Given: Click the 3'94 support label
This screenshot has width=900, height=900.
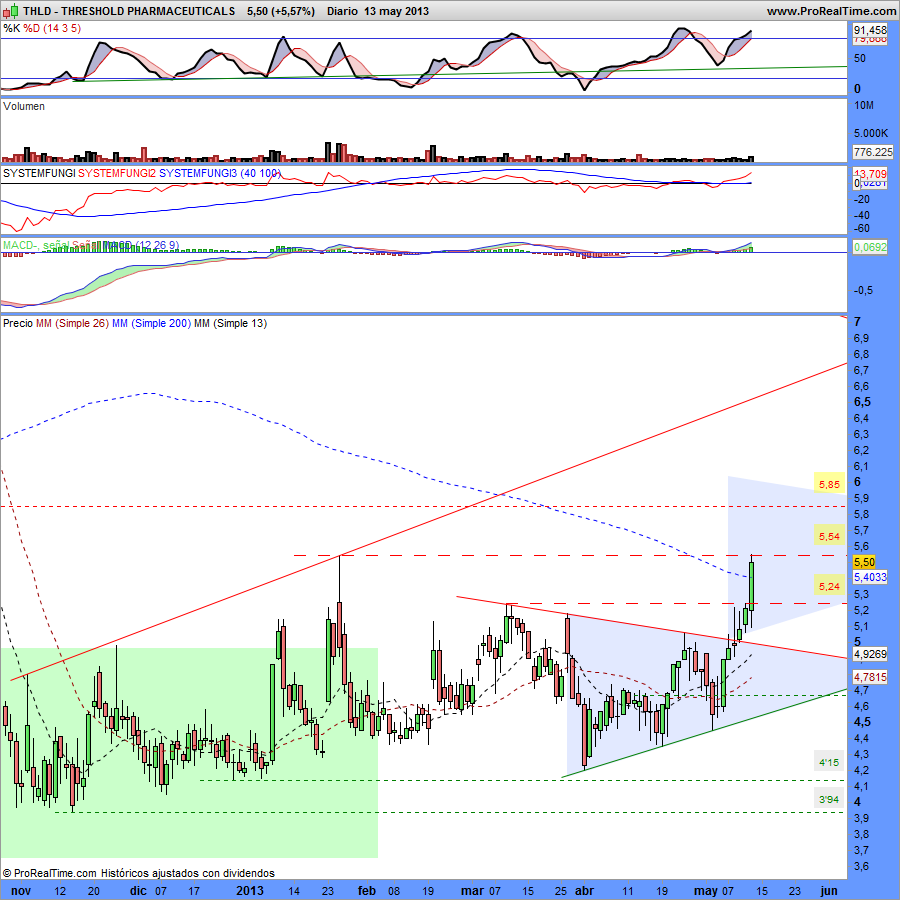Looking at the screenshot, I should tap(829, 799).
